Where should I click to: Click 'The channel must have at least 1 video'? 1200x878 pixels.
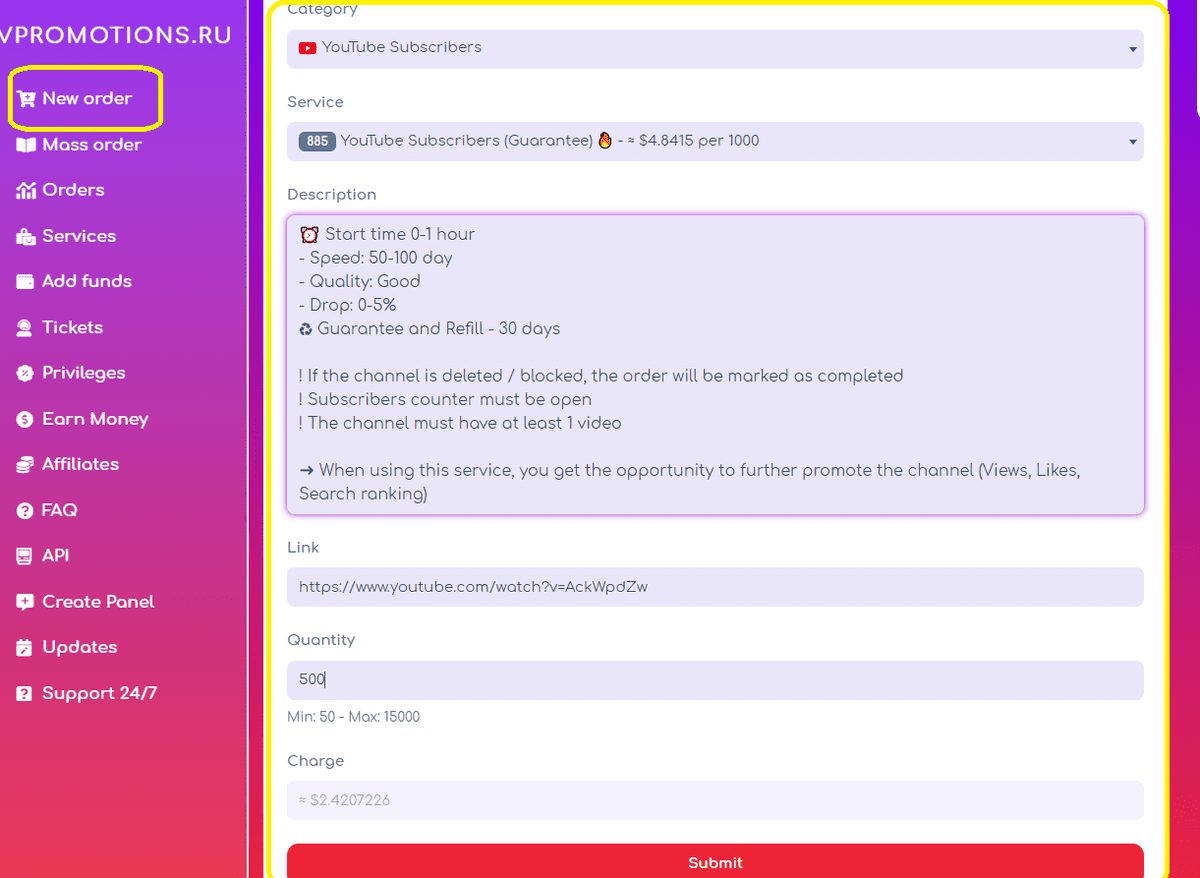tap(460, 423)
